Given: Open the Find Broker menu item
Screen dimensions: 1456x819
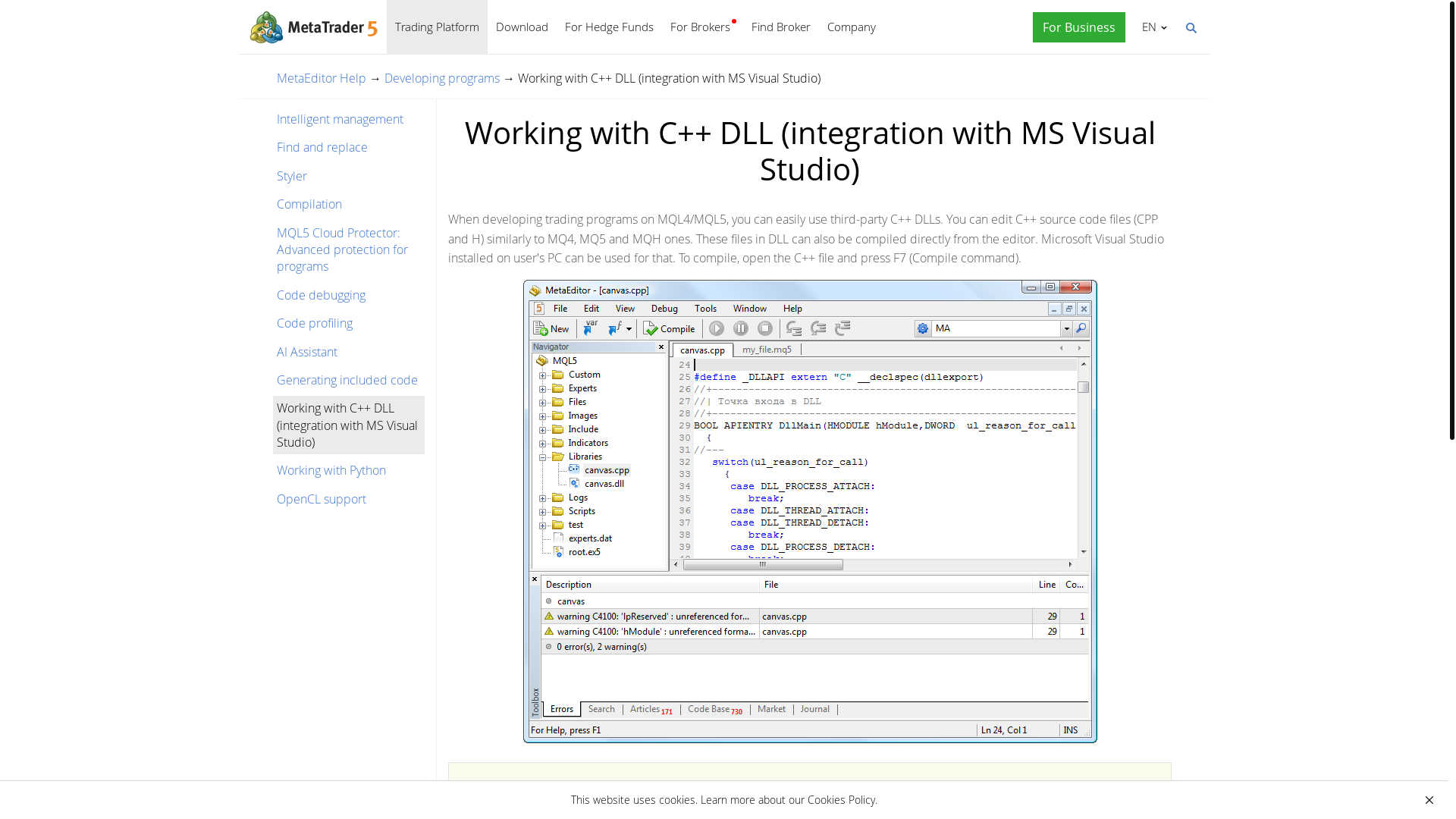Looking at the screenshot, I should (780, 27).
